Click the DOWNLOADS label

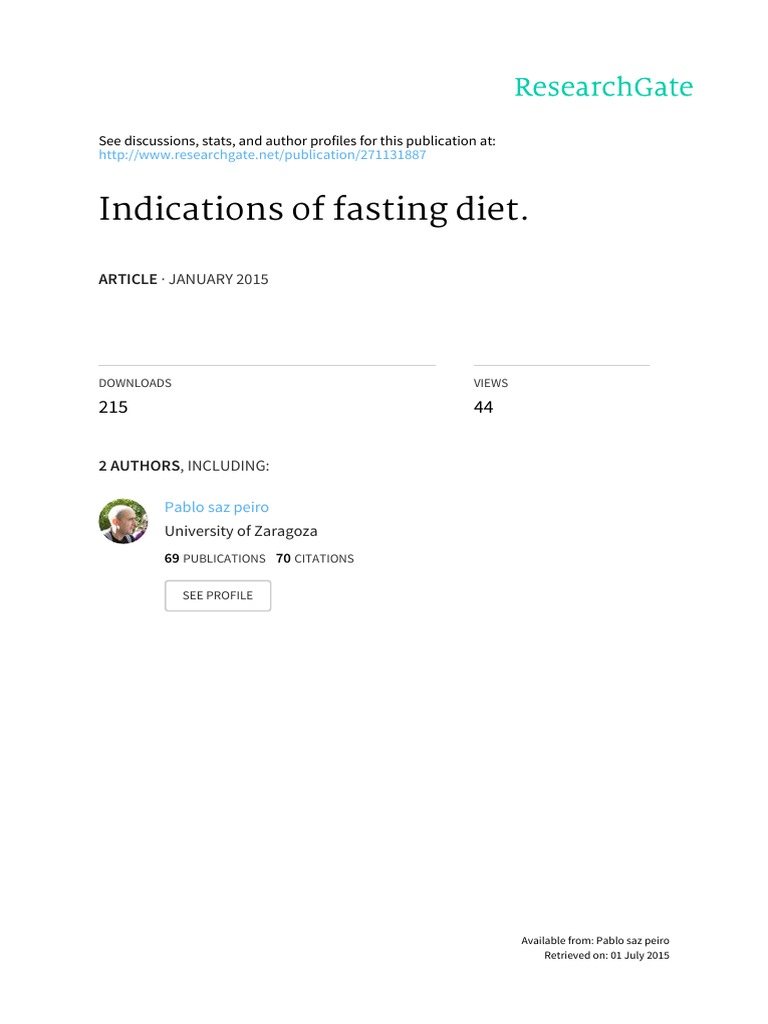click(x=135, y=383)
